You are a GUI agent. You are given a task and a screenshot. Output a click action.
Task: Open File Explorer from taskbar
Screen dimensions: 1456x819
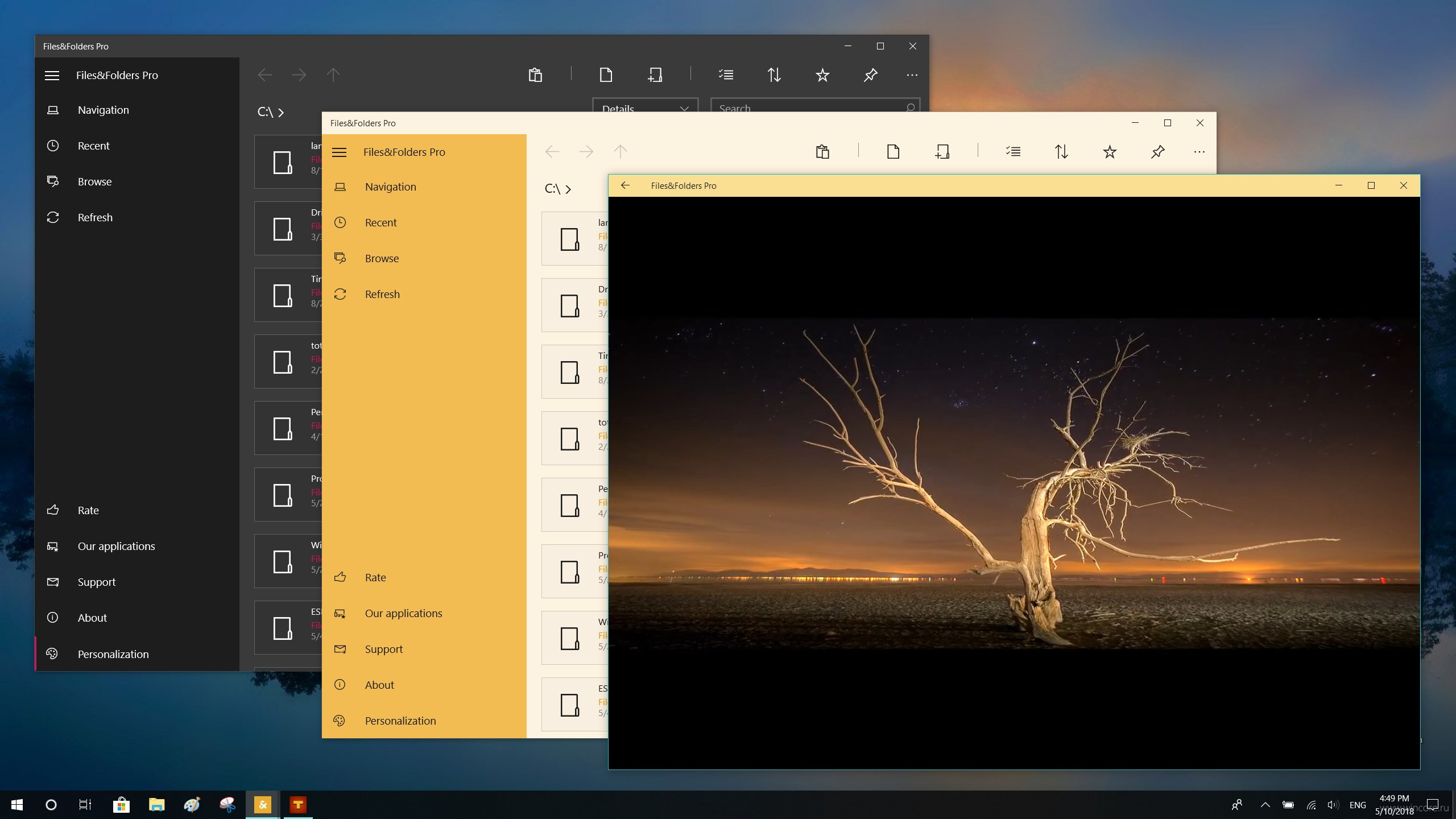156,805
